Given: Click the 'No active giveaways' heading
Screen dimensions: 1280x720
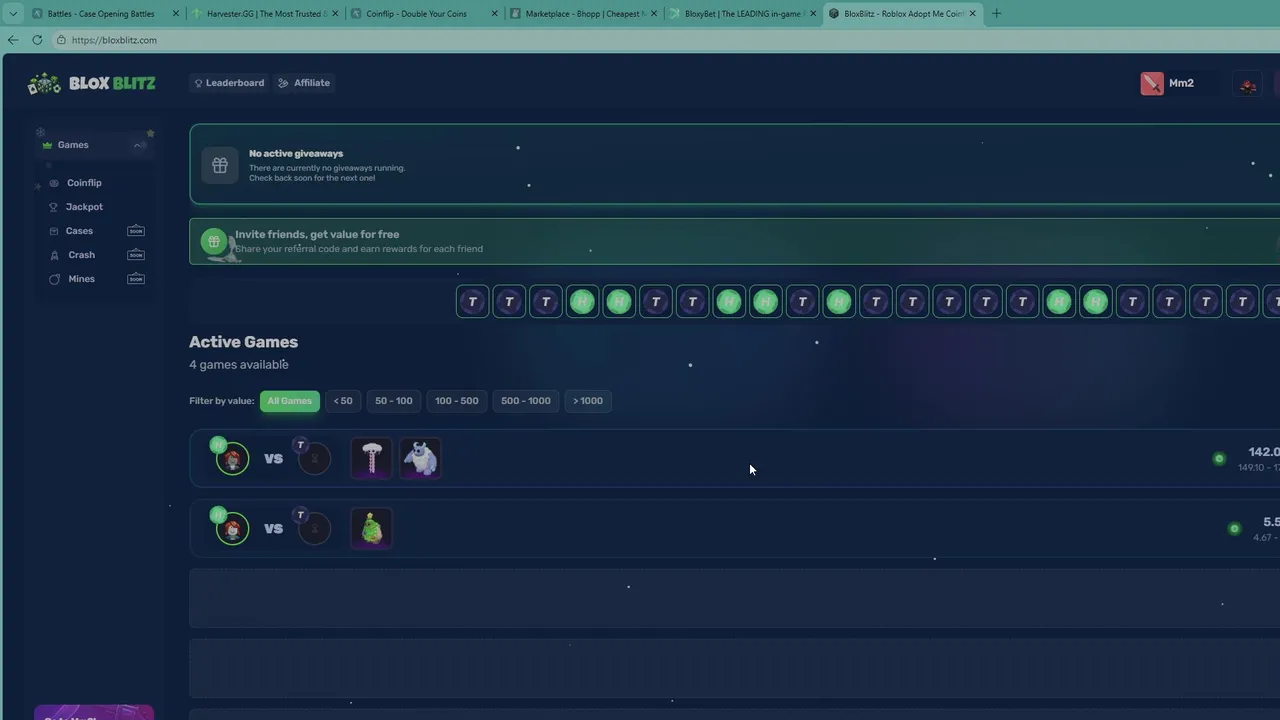Looking at the screenshot, I should pos(296,153).
